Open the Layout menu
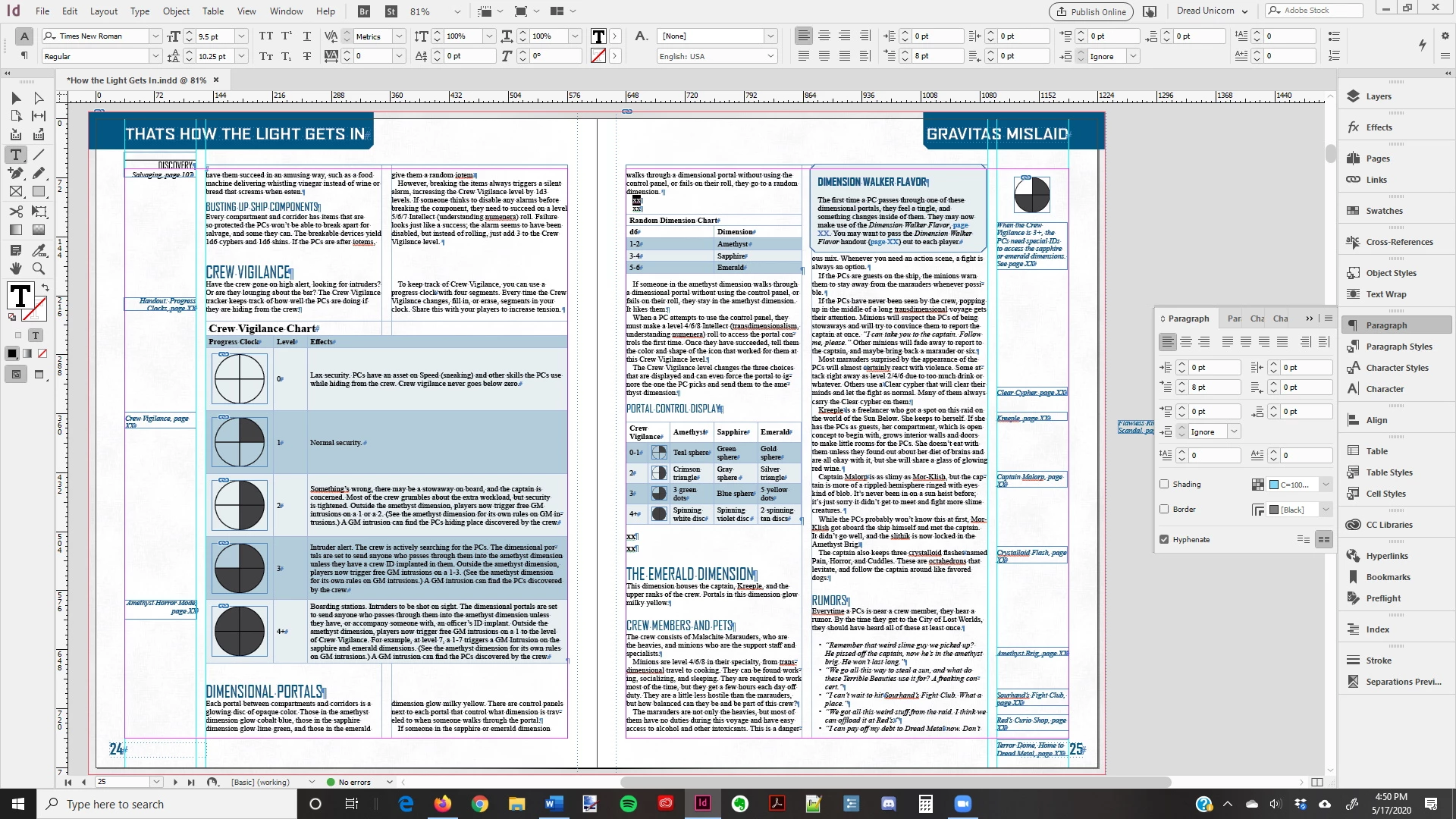The width and height of the screenshot is (1456, 819). [x=104, y=11]
